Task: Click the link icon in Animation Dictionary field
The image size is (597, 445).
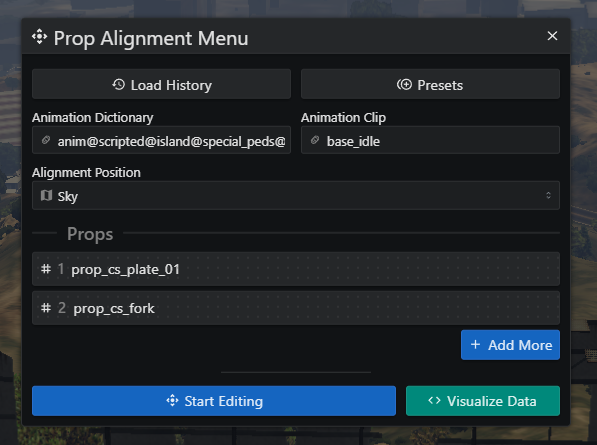Action: (x=46, y=140)
